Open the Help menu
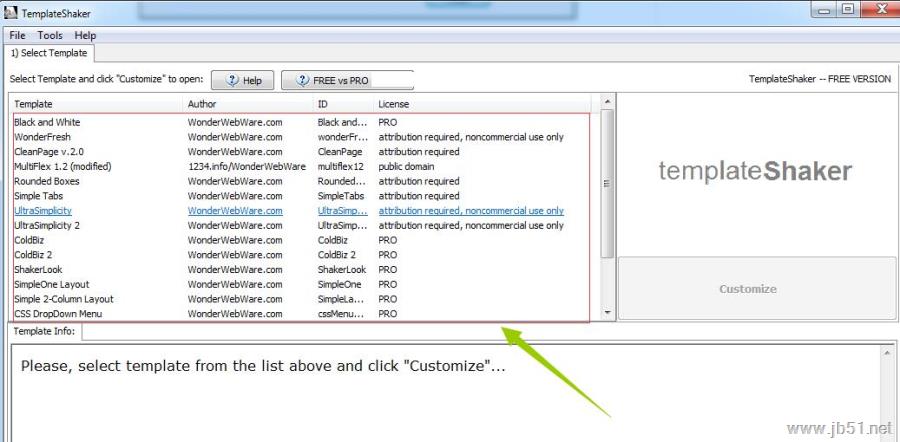Viewport: 900px width, 442px height. point(85,35)
